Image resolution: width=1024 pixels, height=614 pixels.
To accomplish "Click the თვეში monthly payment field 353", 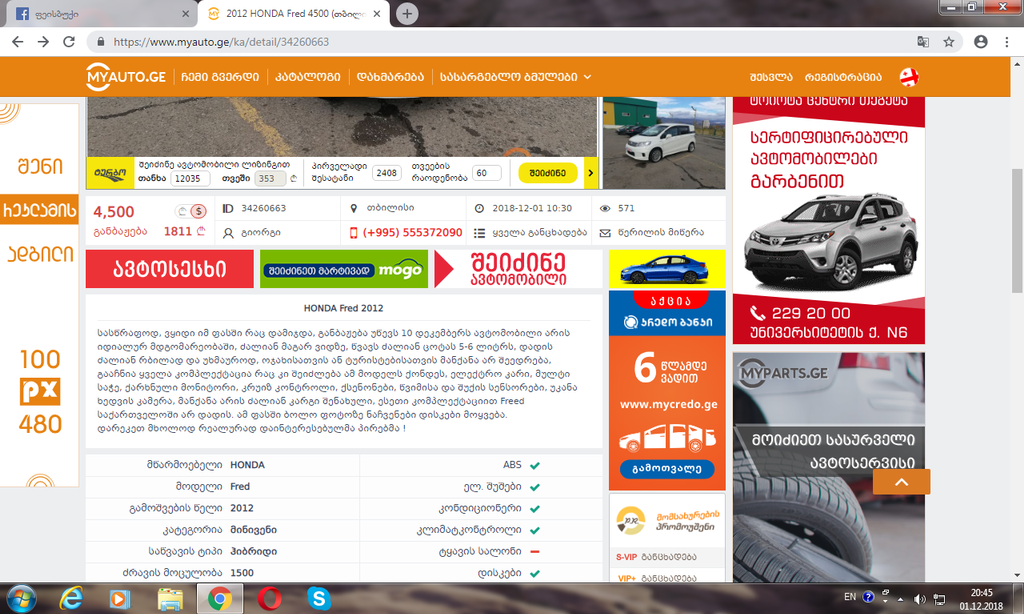I will (270, 178).
